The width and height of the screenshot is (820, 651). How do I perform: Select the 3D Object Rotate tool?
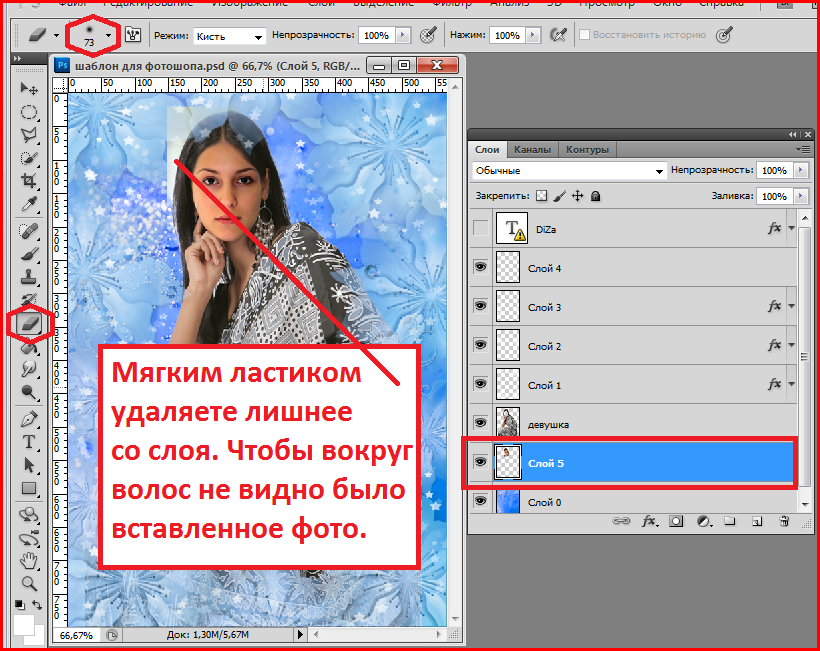29,515
